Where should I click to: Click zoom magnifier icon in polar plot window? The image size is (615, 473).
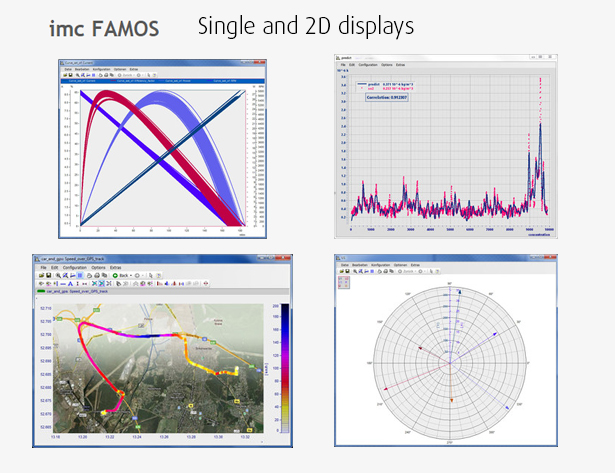(x=355, y=271)
